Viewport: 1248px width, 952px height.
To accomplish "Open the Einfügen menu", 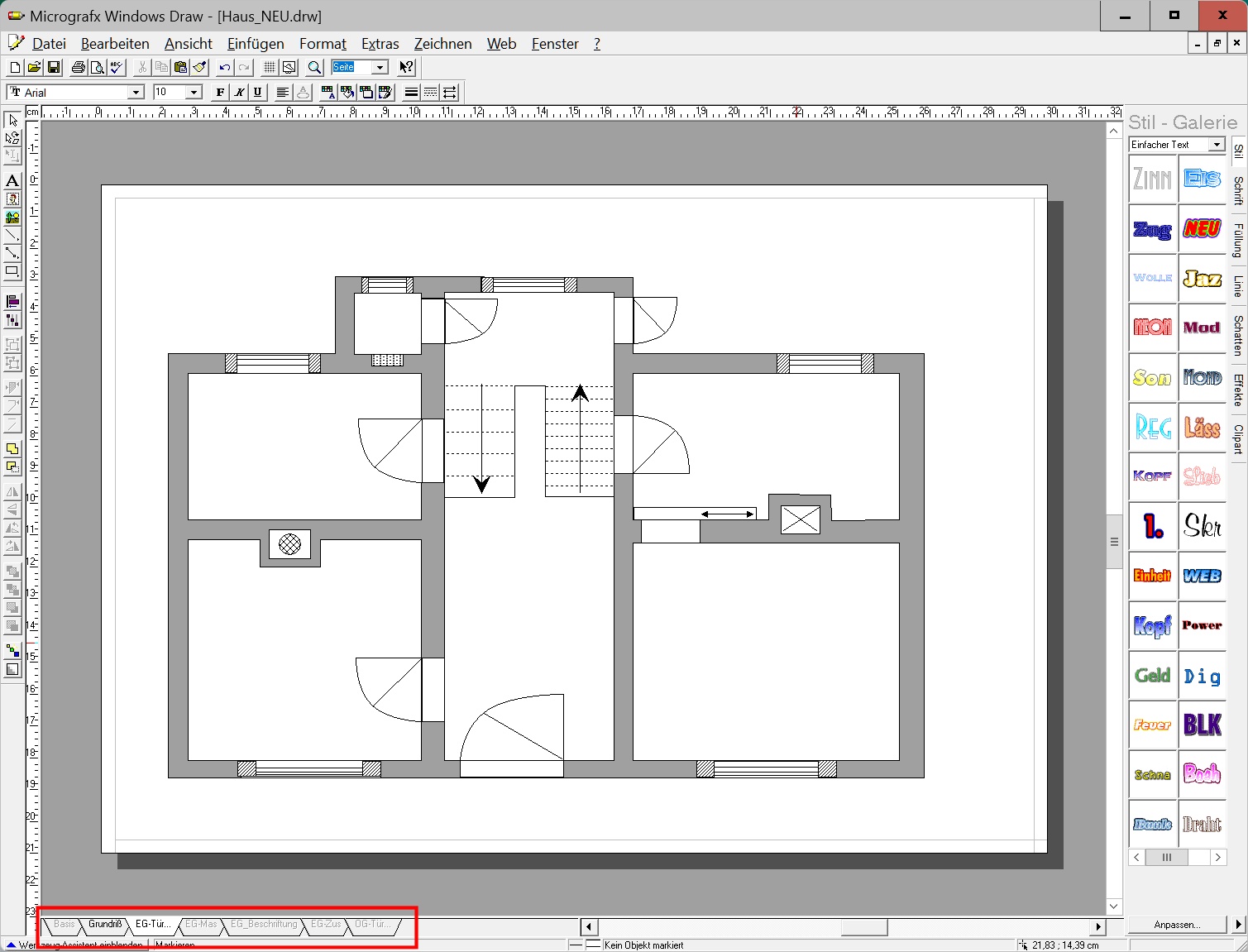I will tap(256, 44).
